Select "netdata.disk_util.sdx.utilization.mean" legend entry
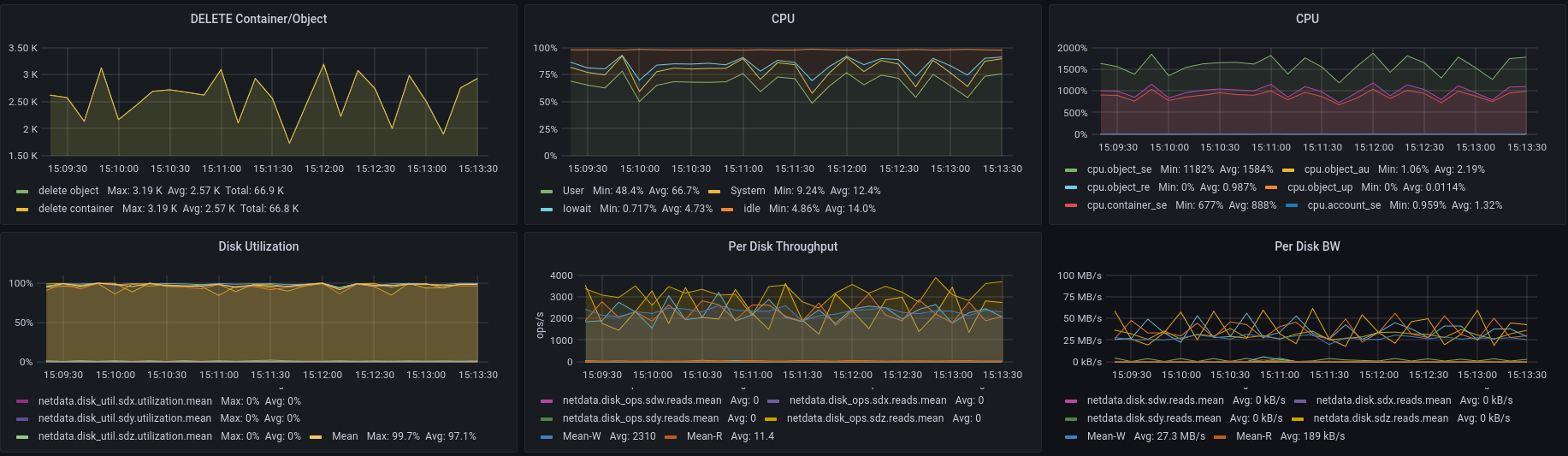 (x=125, y=401)
